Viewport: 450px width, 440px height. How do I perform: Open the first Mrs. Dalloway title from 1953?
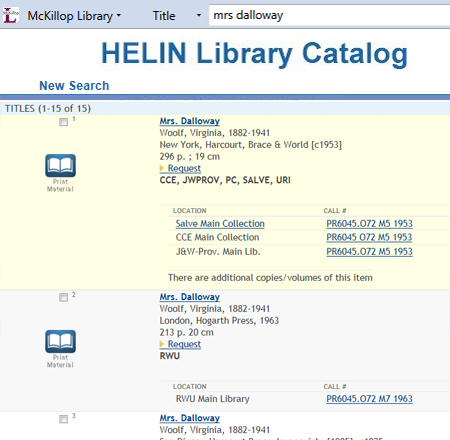coord(190,121)
